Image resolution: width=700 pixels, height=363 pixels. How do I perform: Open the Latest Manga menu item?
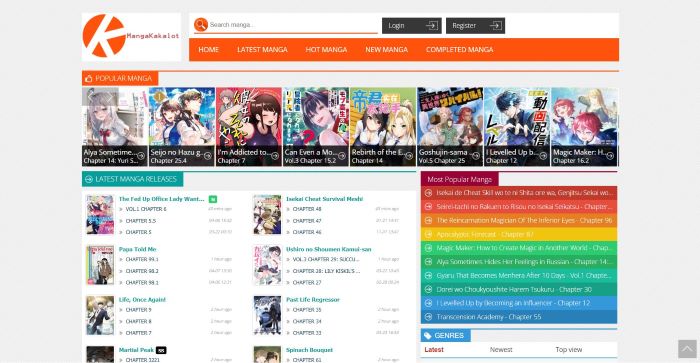coord(262,50)
